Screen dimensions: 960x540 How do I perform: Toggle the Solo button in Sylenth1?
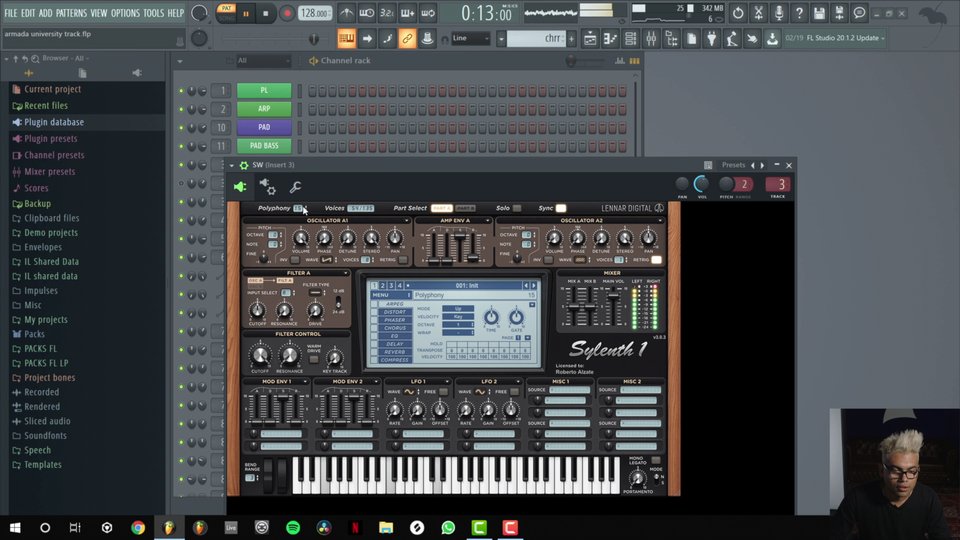tap(517, 208)
